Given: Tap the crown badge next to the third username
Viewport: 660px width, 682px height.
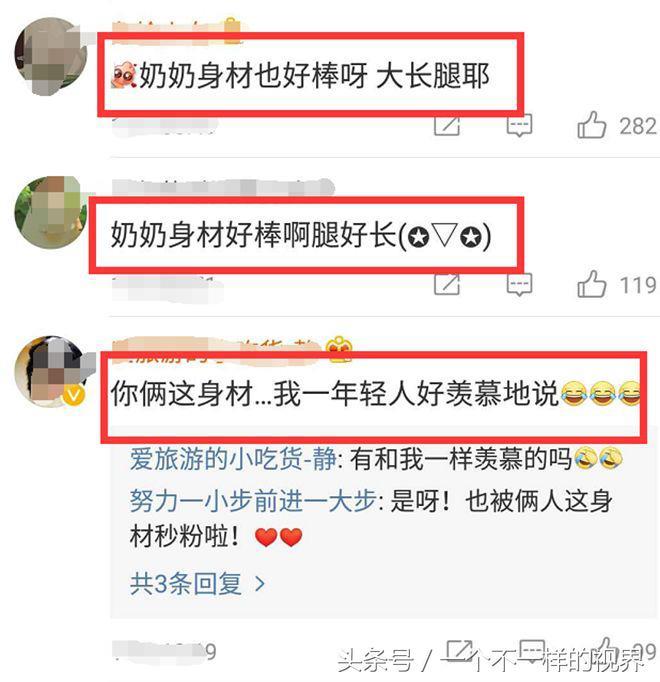Looking at the screenshot, I should pos(339,346).
